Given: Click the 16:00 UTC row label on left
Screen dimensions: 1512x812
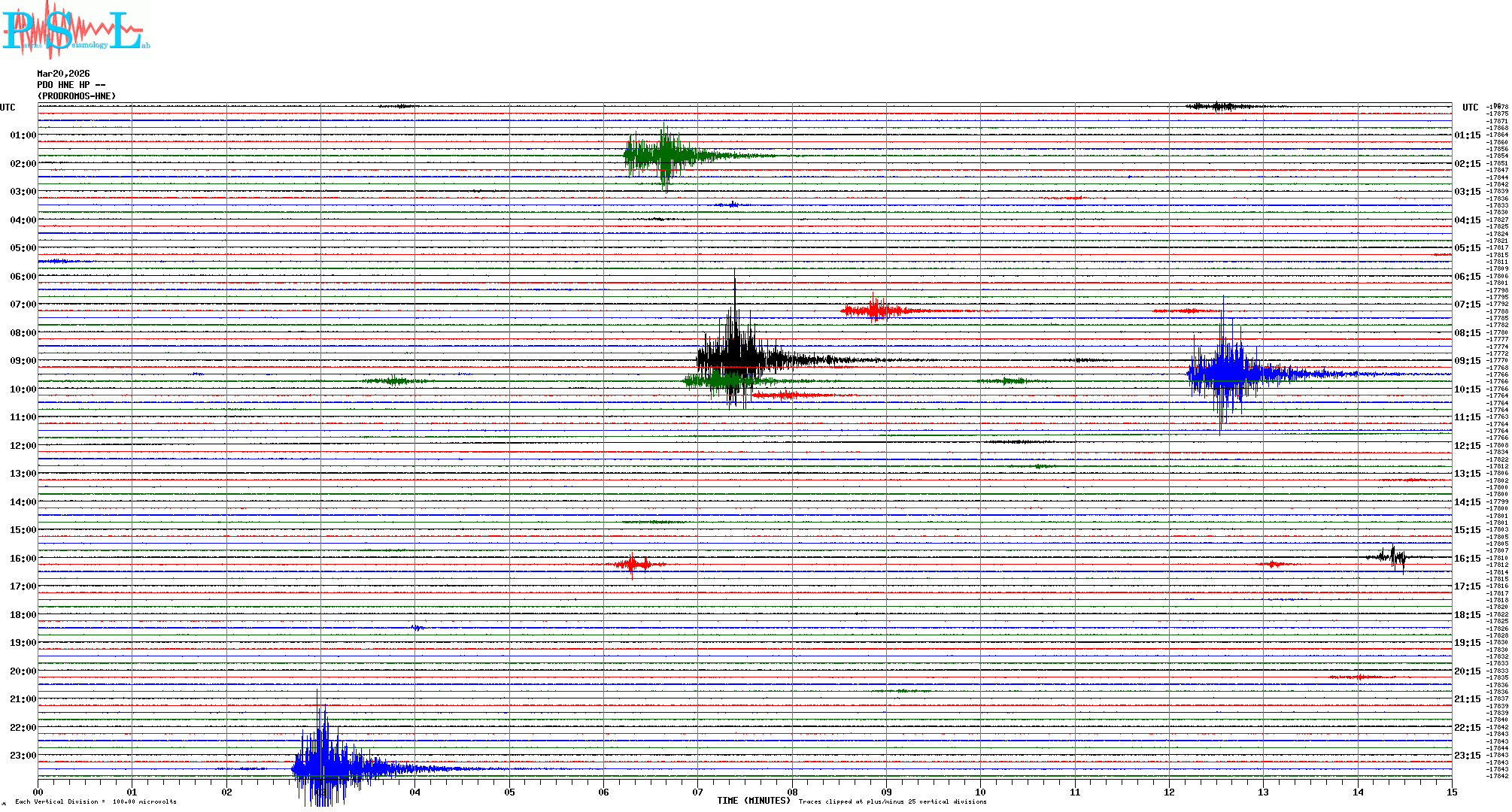Looking at the screenshot, I should [23, 559].
